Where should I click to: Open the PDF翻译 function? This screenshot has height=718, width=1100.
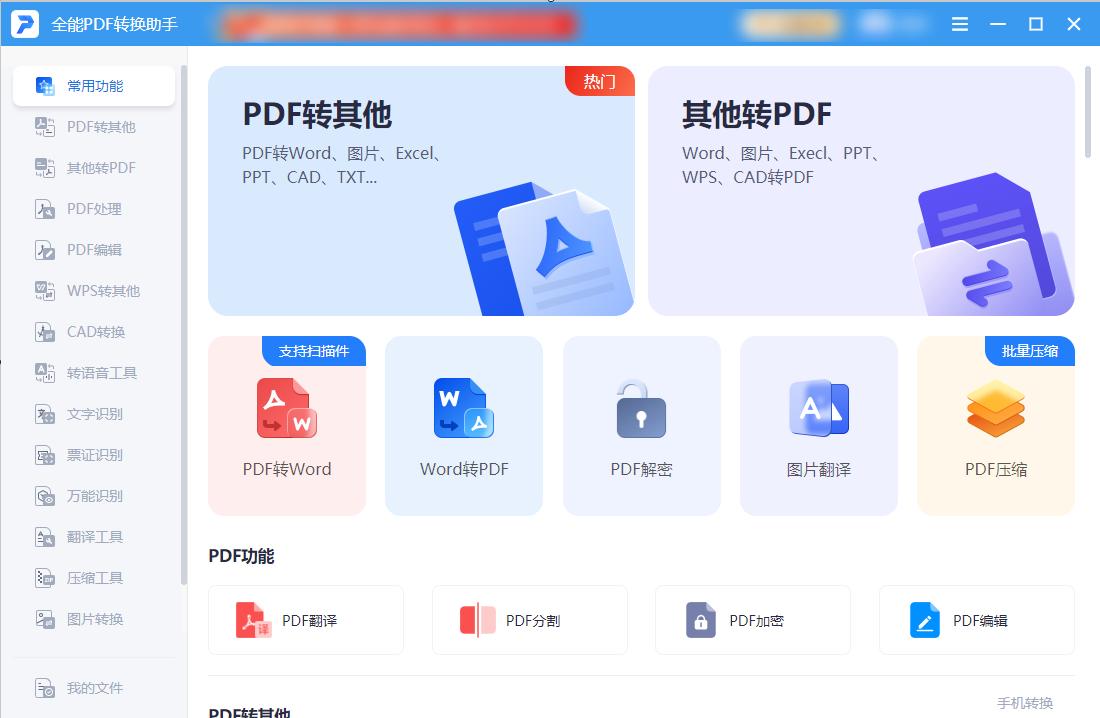(306, 620)
